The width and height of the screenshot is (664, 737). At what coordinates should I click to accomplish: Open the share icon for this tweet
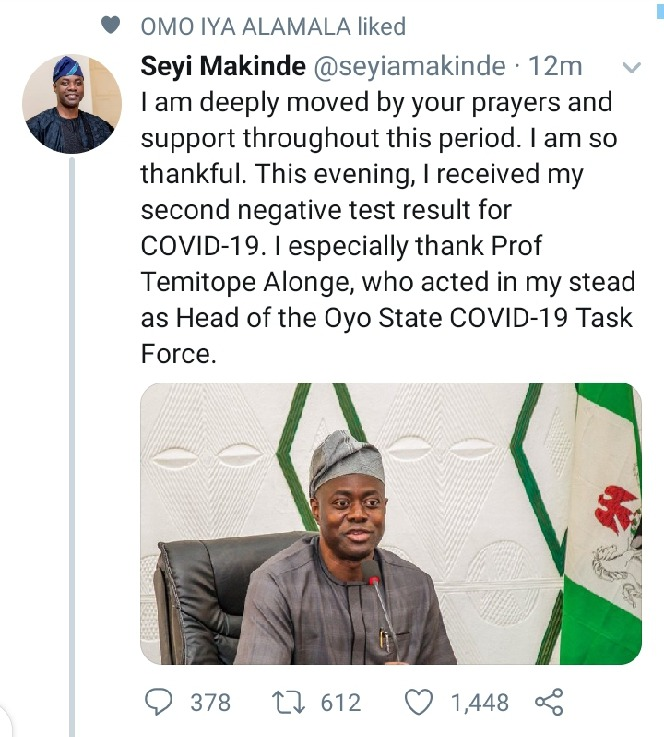tap(549, 702)
